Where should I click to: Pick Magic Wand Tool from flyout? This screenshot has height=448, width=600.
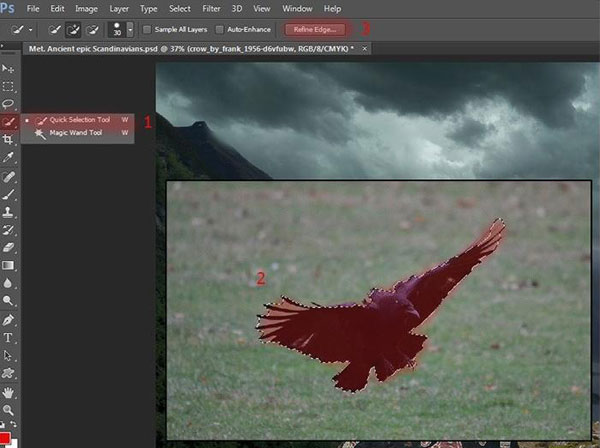pos(77,133)
